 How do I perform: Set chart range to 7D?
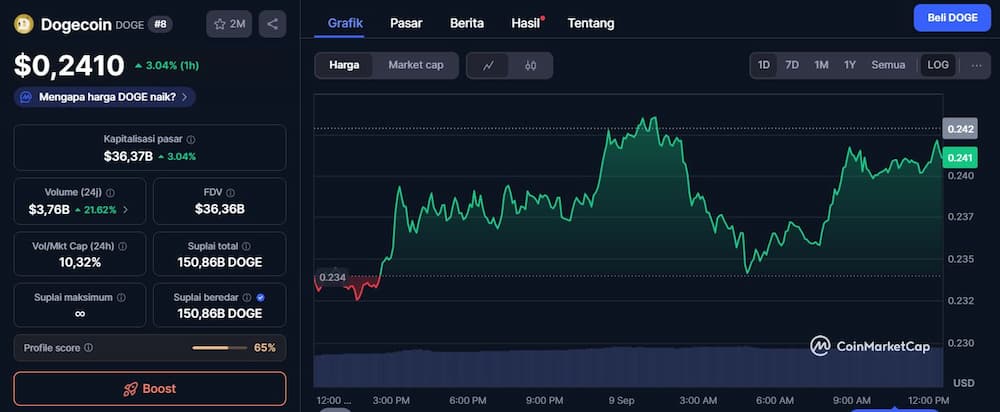click(x=792, y=65)
